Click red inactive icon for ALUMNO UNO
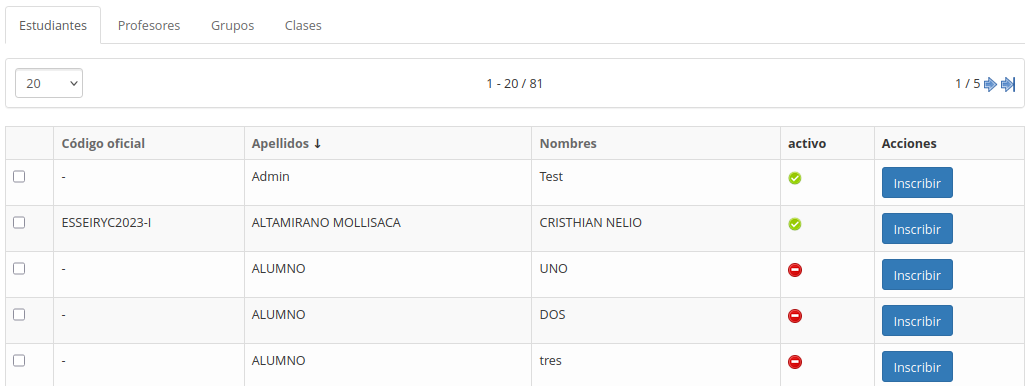Image resolution: width=1029 pixels, height=386 pixels. (x=795, y=270)
